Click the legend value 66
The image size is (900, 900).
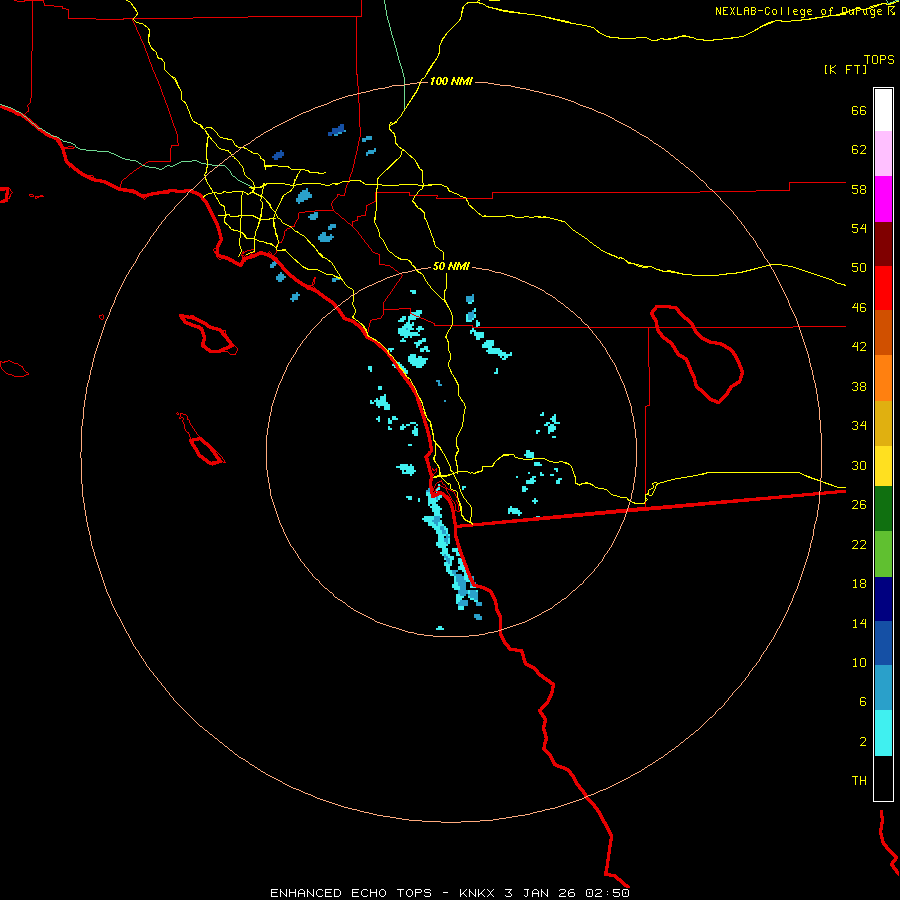tap(859, 110)
